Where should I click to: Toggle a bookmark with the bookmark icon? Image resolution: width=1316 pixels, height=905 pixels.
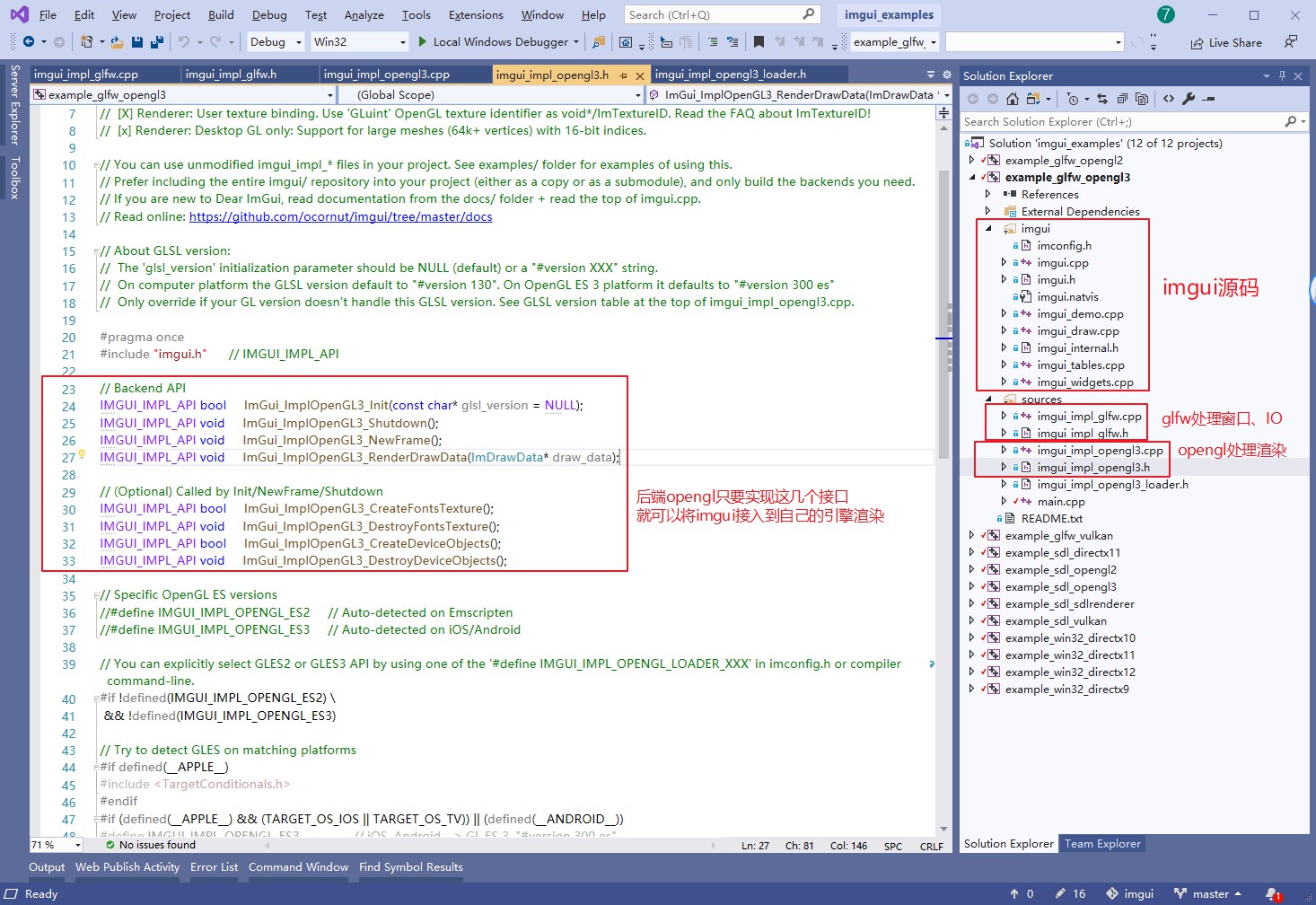pyautogui.click(x=759, y=41)
